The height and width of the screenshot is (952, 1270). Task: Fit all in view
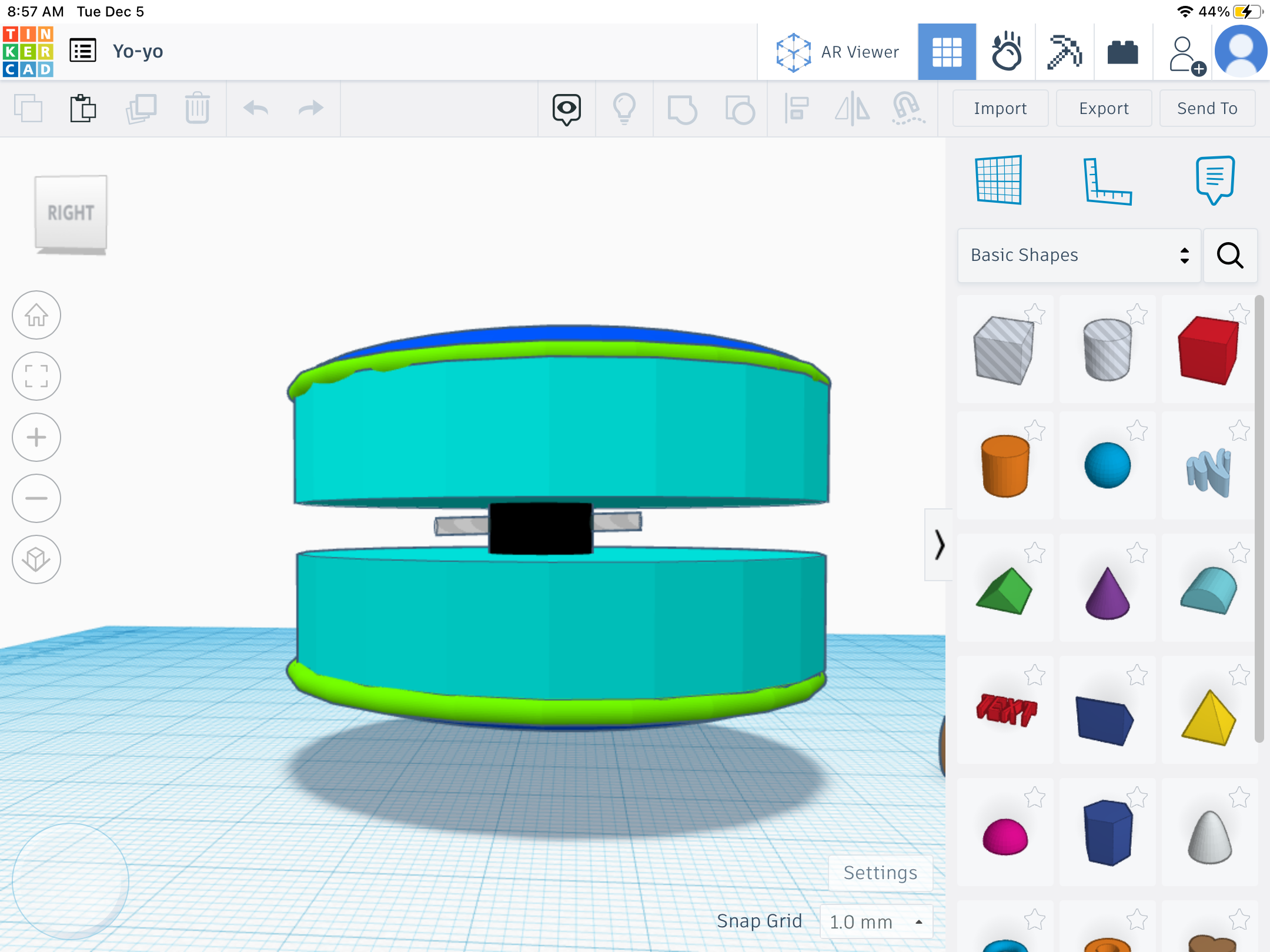(36, 376)
